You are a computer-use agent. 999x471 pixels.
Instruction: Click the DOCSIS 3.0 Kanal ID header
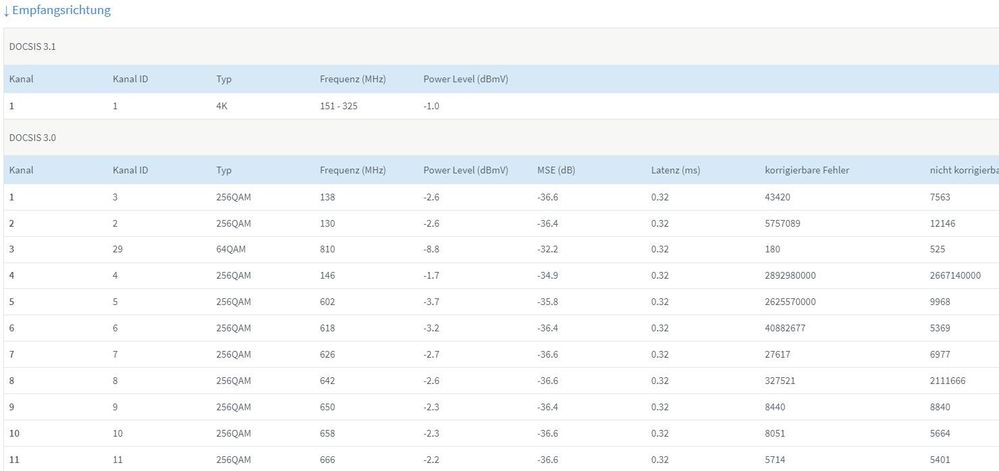coord(131,170)
